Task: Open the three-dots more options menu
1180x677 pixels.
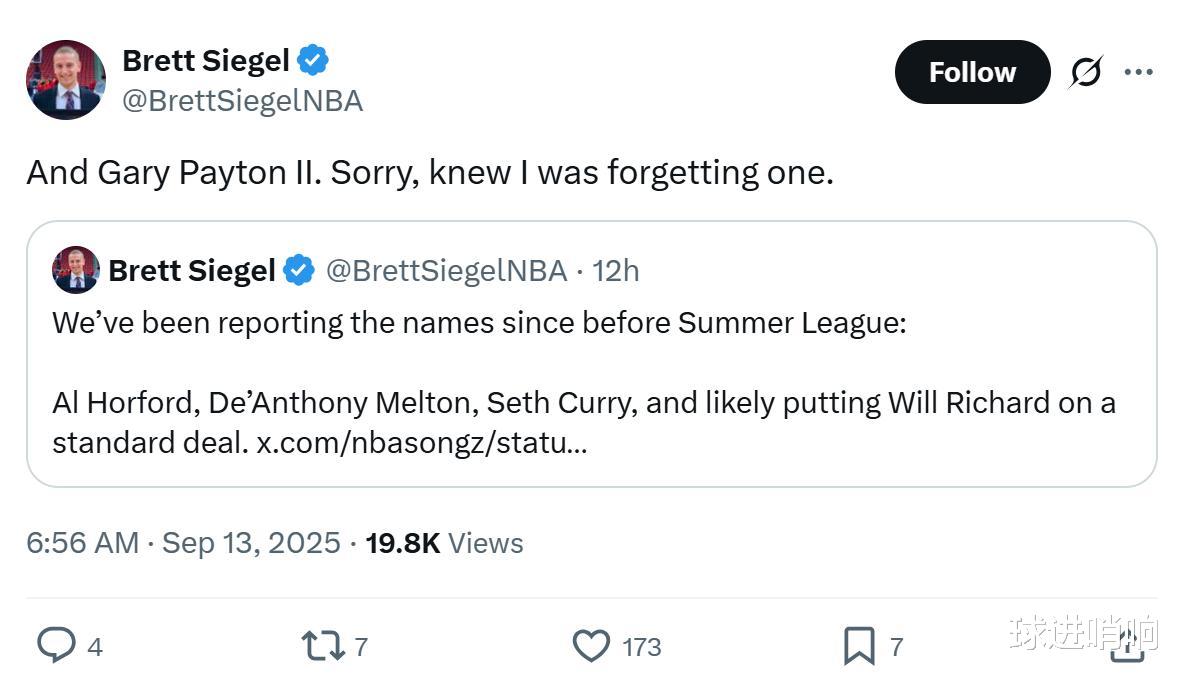Action: (x=1139, y=72)
